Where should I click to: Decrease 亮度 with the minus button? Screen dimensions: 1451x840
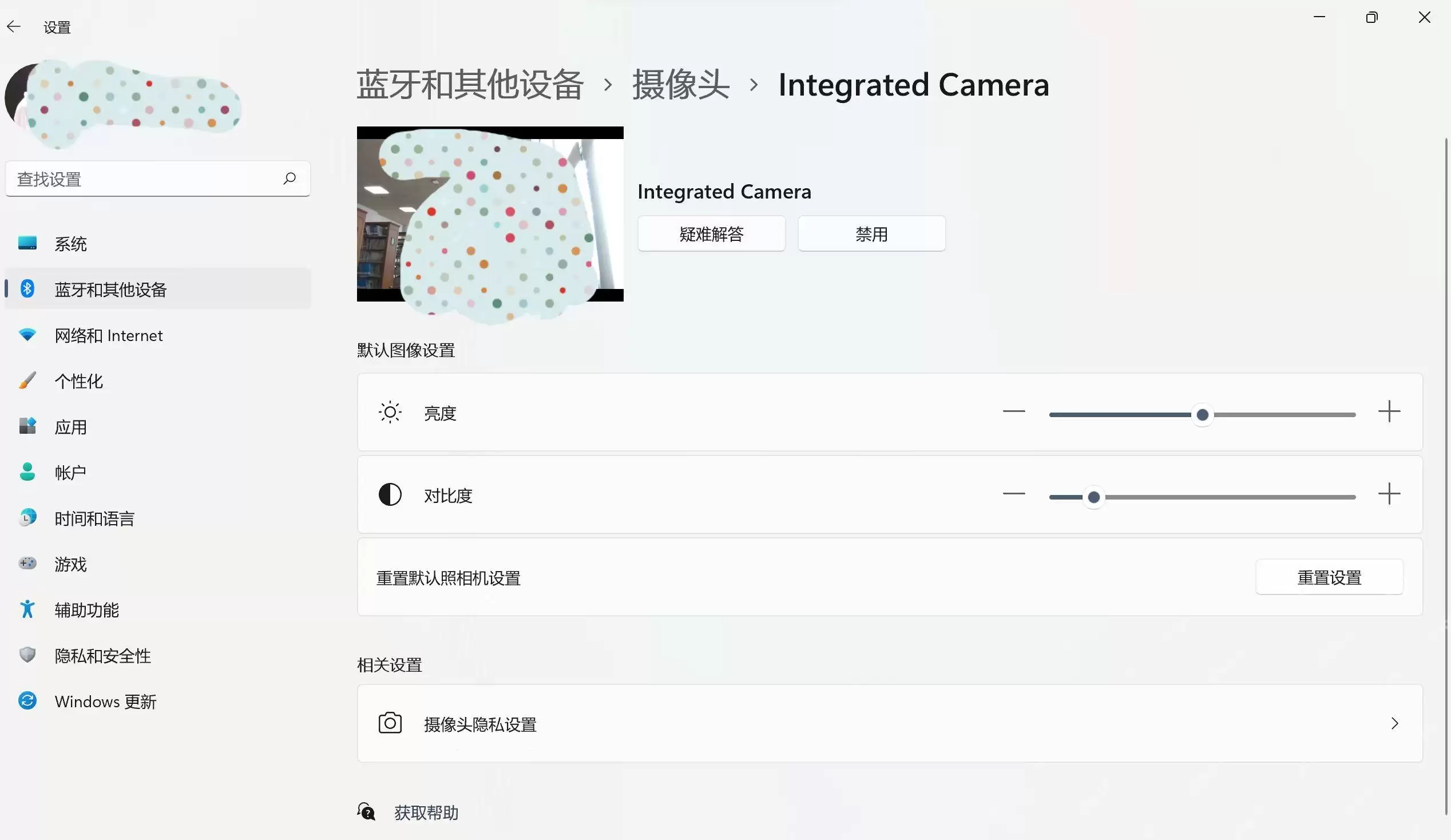tap(1013, 411)
